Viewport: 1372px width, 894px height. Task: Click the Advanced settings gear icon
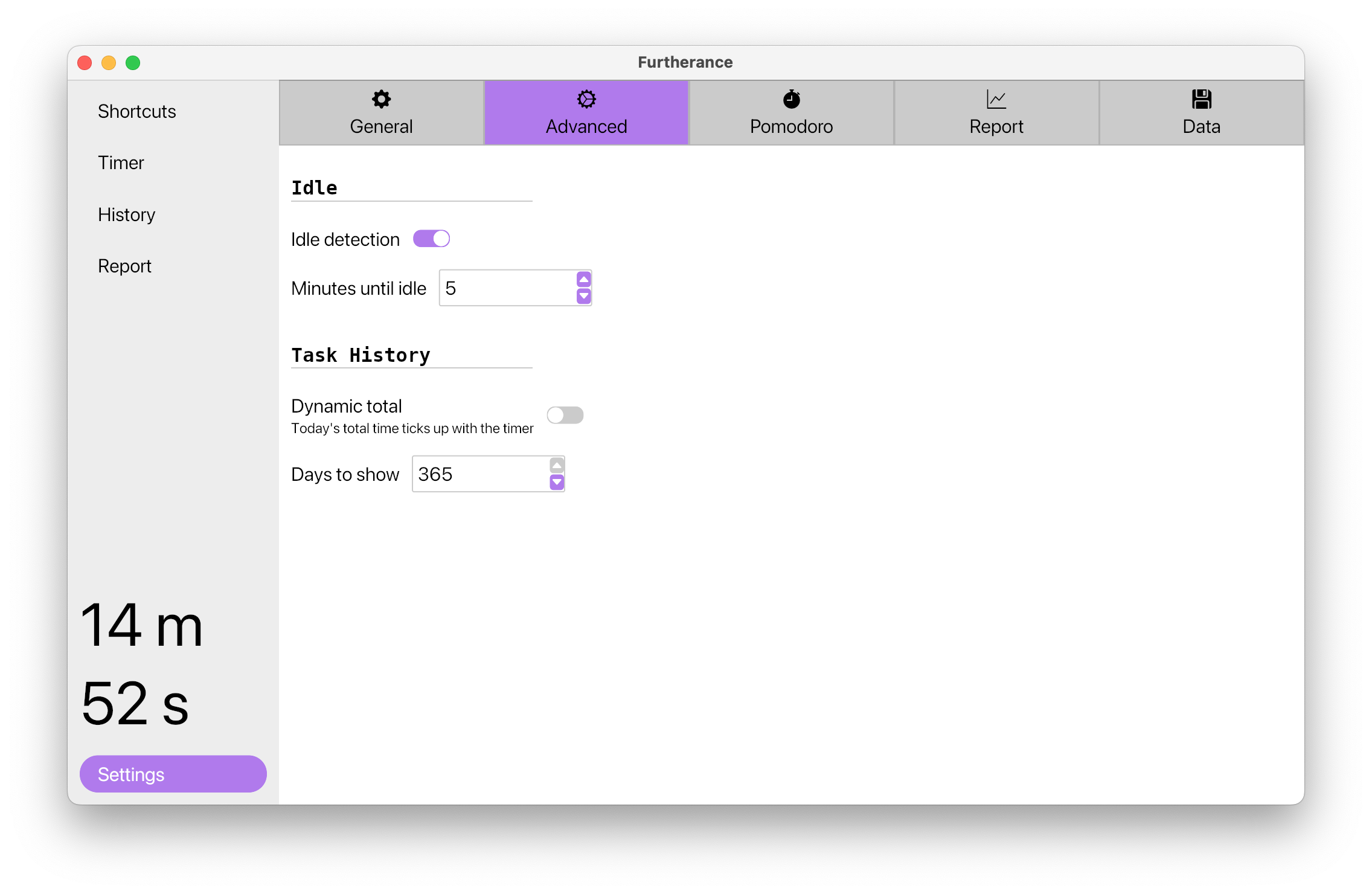(585, 99)
